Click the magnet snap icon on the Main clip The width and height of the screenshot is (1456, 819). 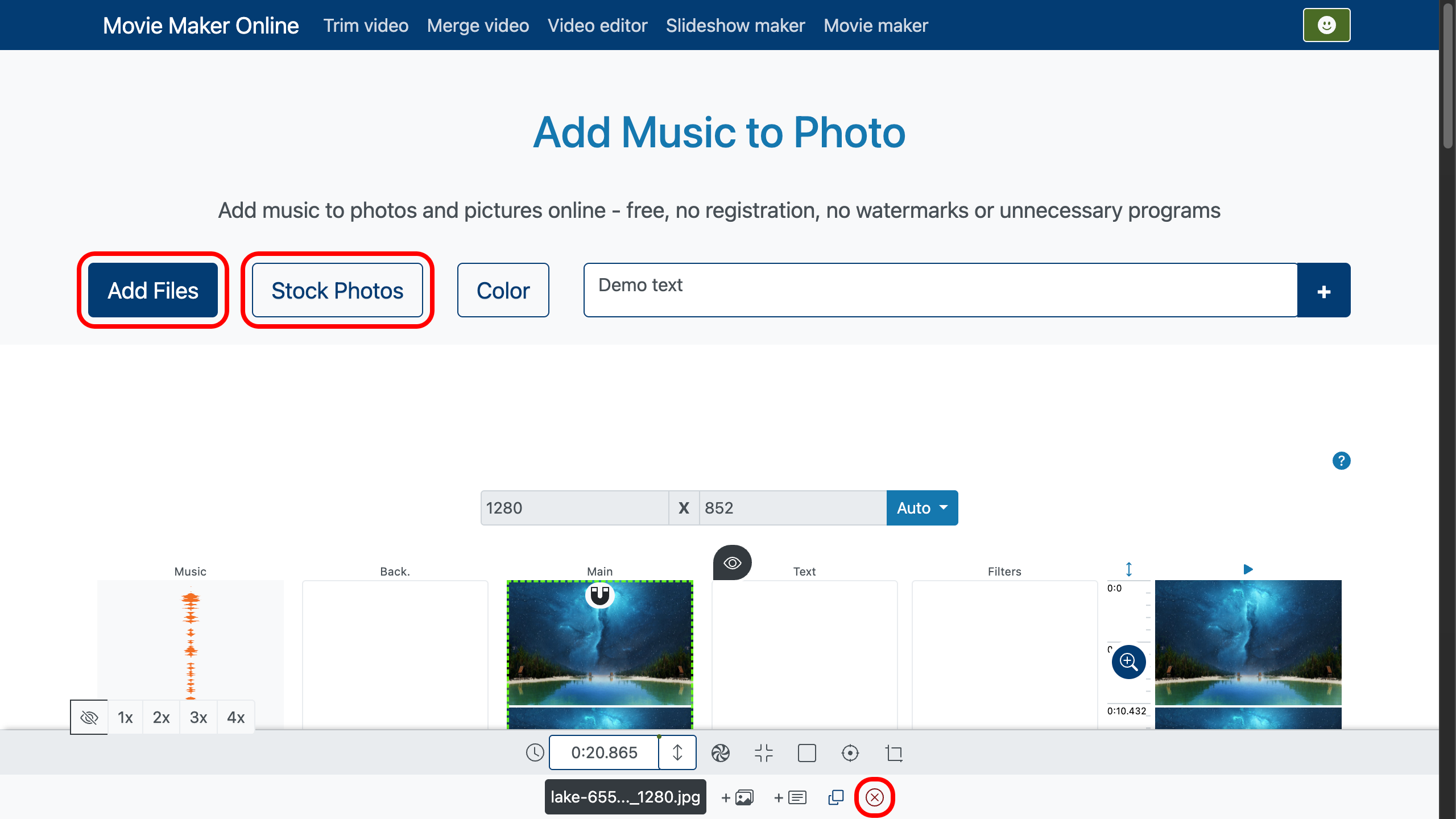click(x=599, y=595)
